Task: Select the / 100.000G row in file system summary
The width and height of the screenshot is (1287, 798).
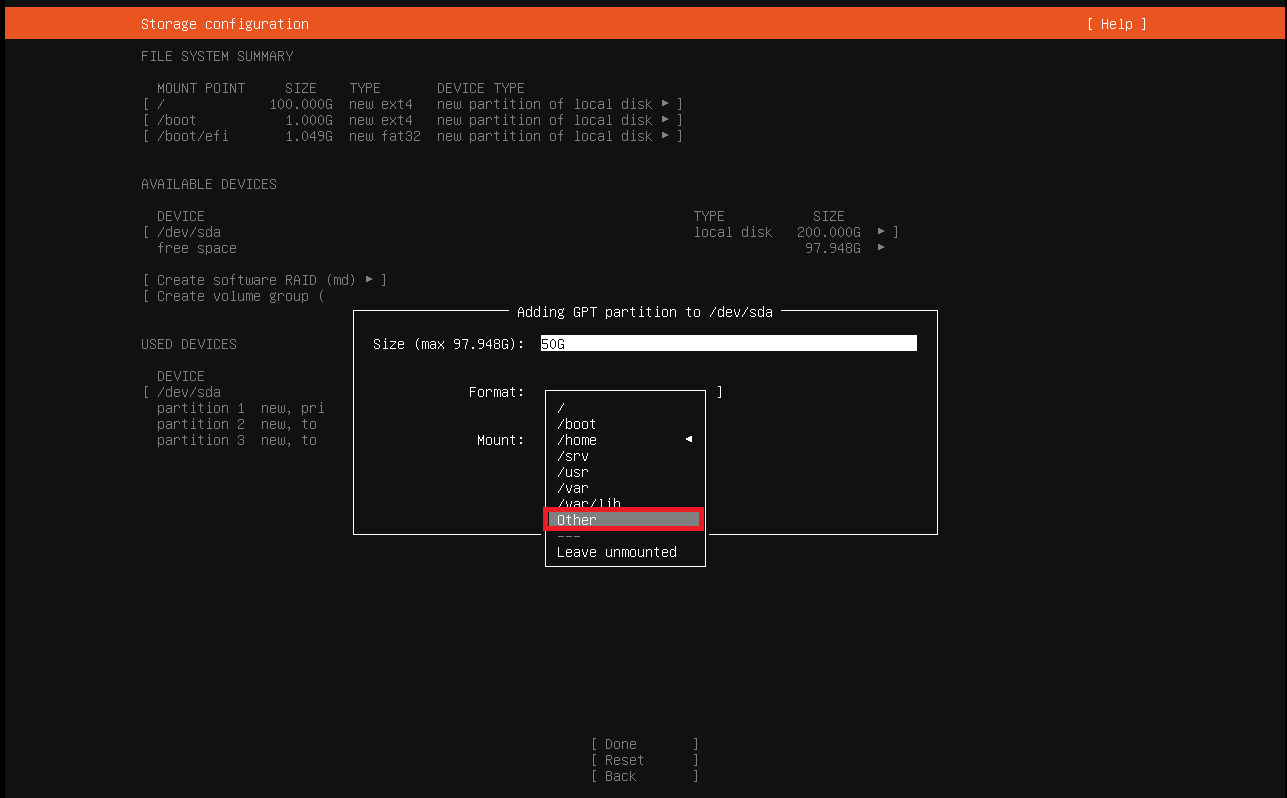Action: [413, 104]
